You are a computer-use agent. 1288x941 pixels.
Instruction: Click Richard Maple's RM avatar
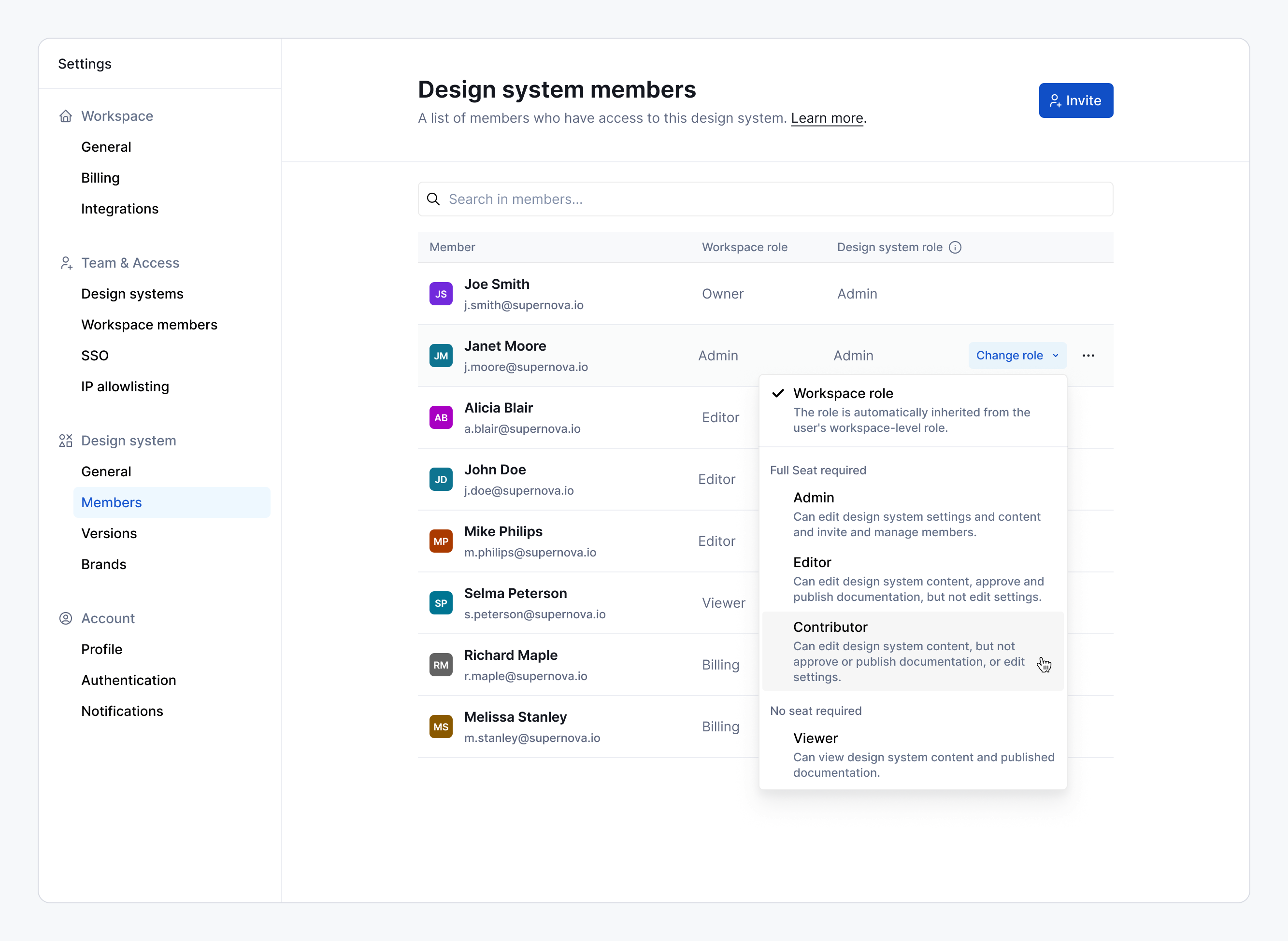click(x=441, y=665)
